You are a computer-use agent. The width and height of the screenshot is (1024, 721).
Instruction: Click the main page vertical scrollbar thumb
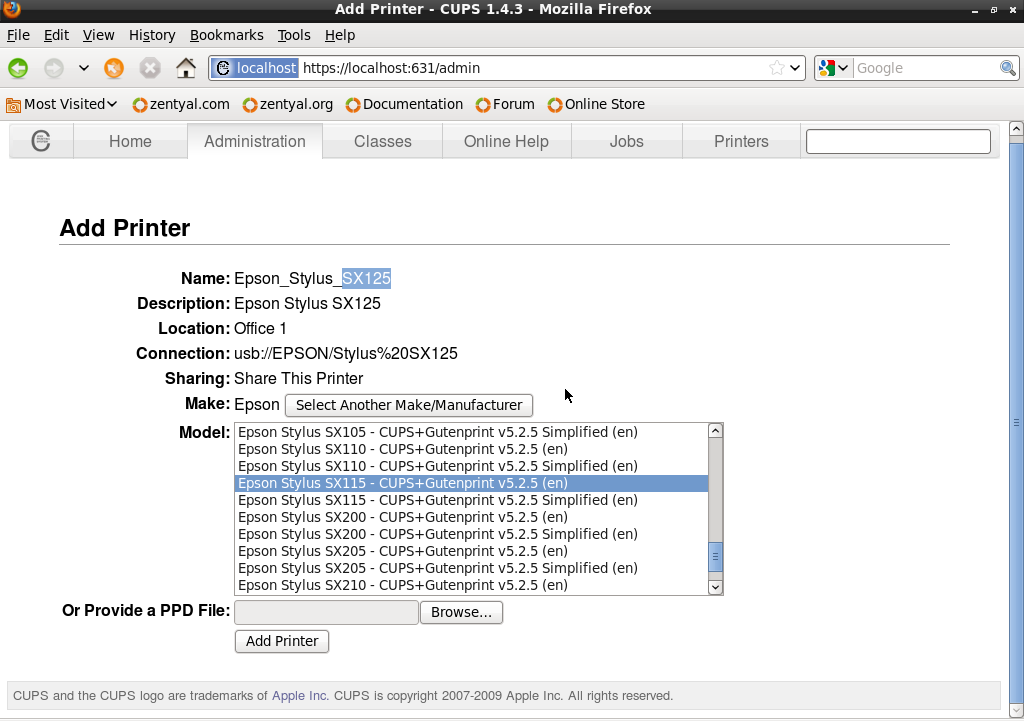pos(1016,422)
